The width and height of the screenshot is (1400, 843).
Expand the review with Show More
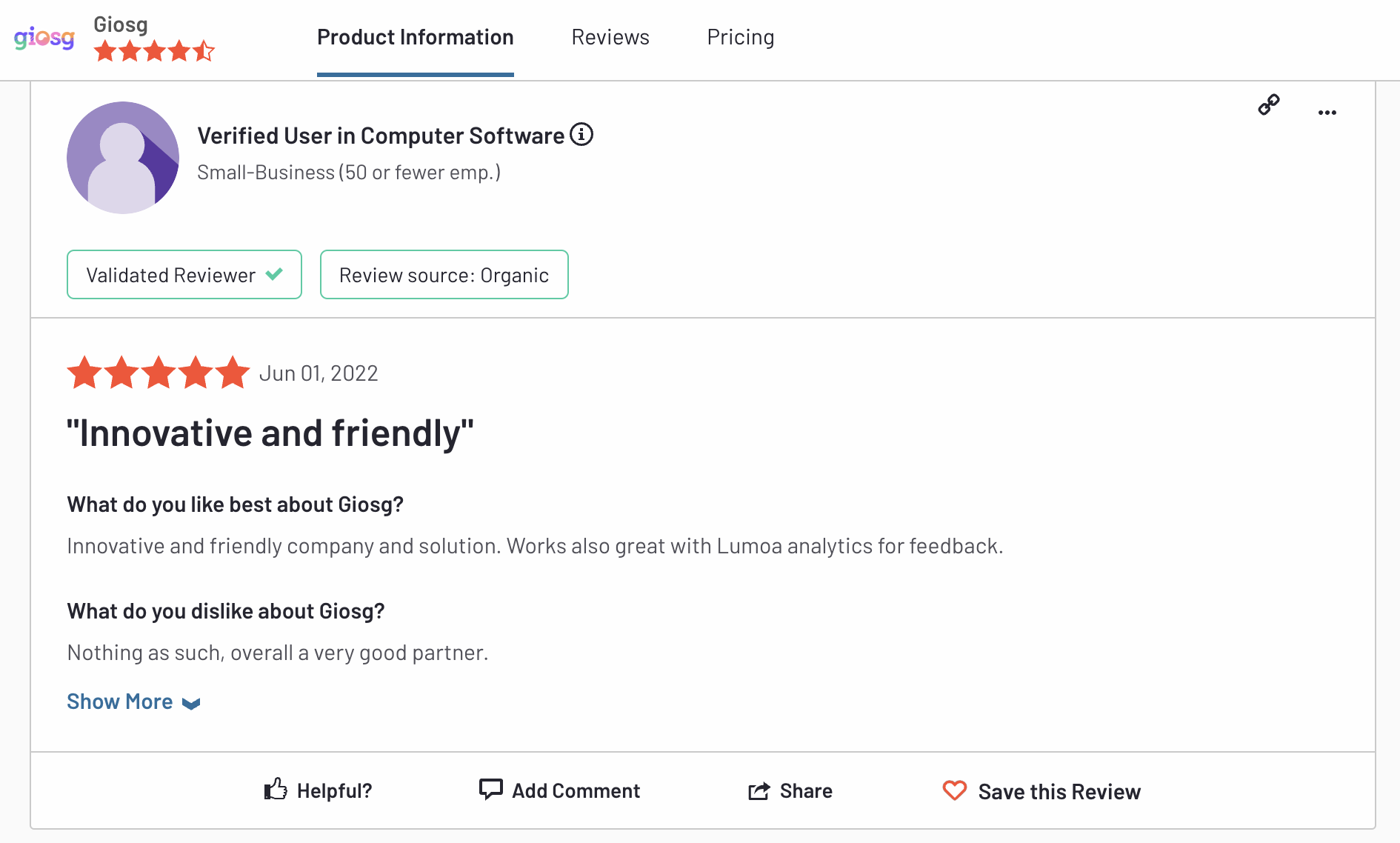[120, 702]
